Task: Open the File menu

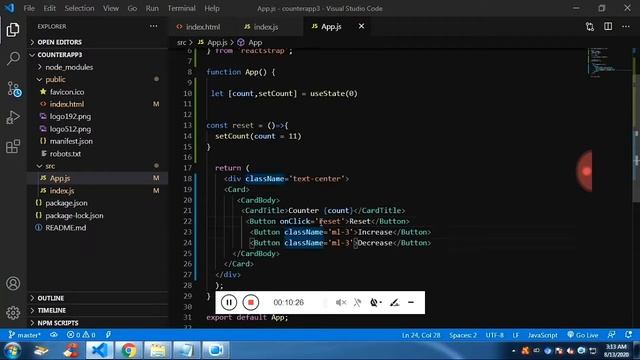Action: [29, 8]
